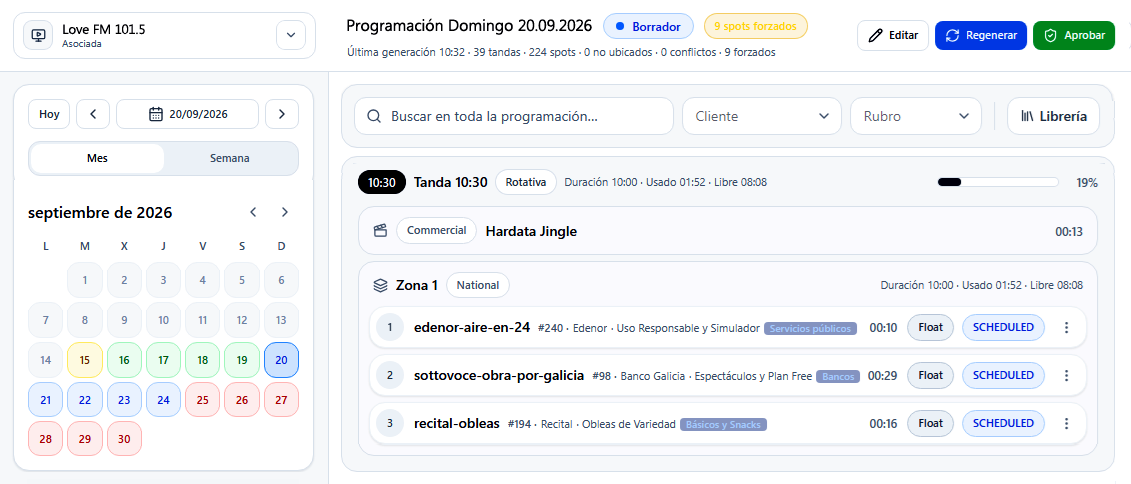The width and height of the screenshot is (1131, 484).
Task: Select the sottovoce-obra-por-galicia spot row
Action: (x=728, y=375)
